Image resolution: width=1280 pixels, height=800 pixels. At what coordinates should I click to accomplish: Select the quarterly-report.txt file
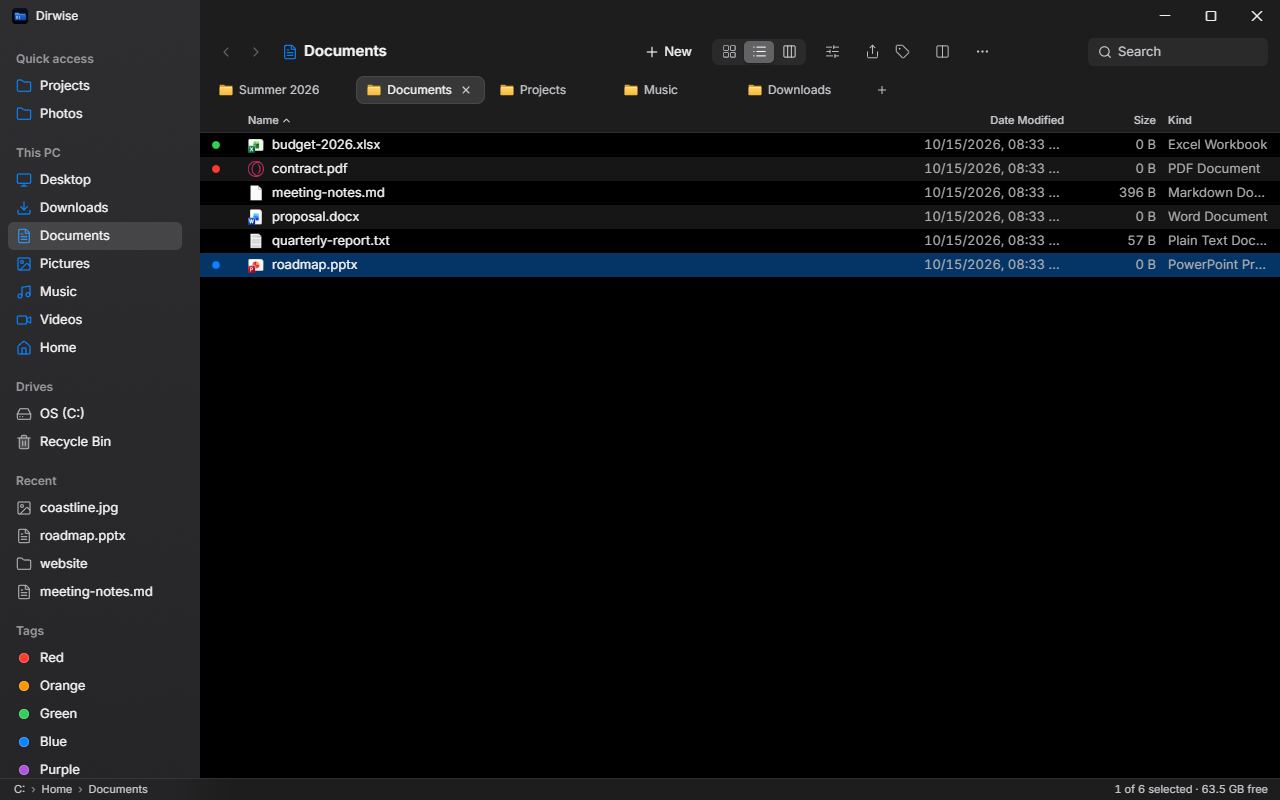(x=740, y=241)
